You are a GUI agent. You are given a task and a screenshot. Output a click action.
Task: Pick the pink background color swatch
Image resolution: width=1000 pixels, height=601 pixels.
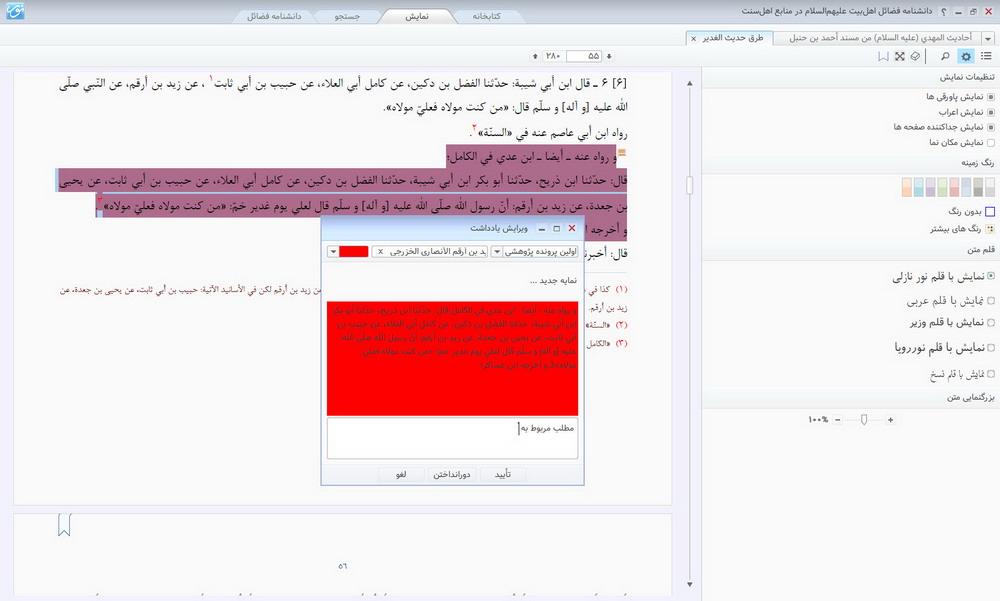pos(954,187)
